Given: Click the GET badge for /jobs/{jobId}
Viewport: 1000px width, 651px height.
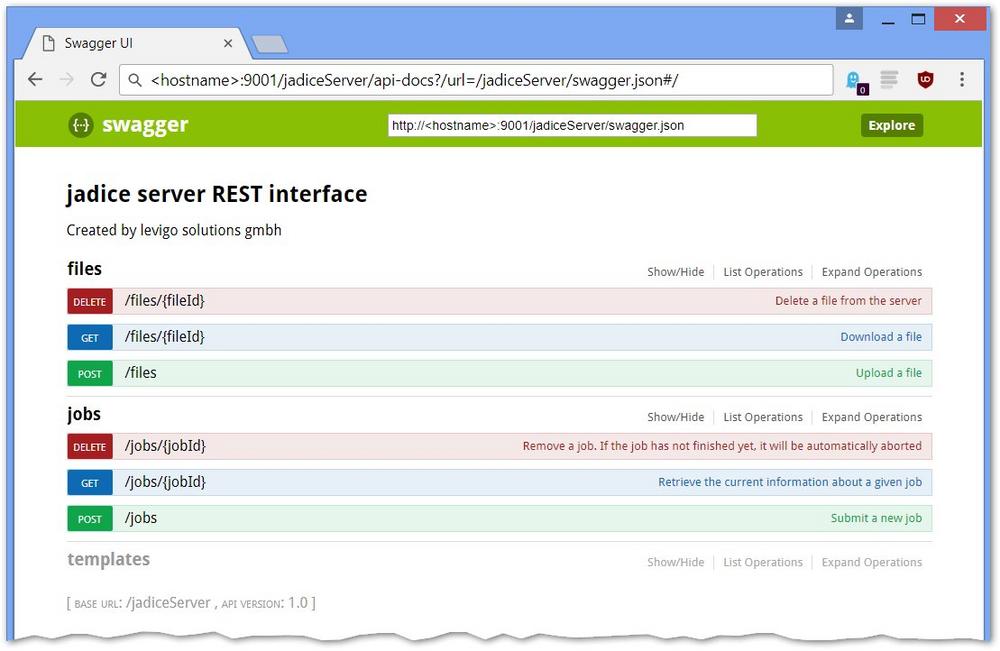Looking at the screenshot, I should [90, 483].
